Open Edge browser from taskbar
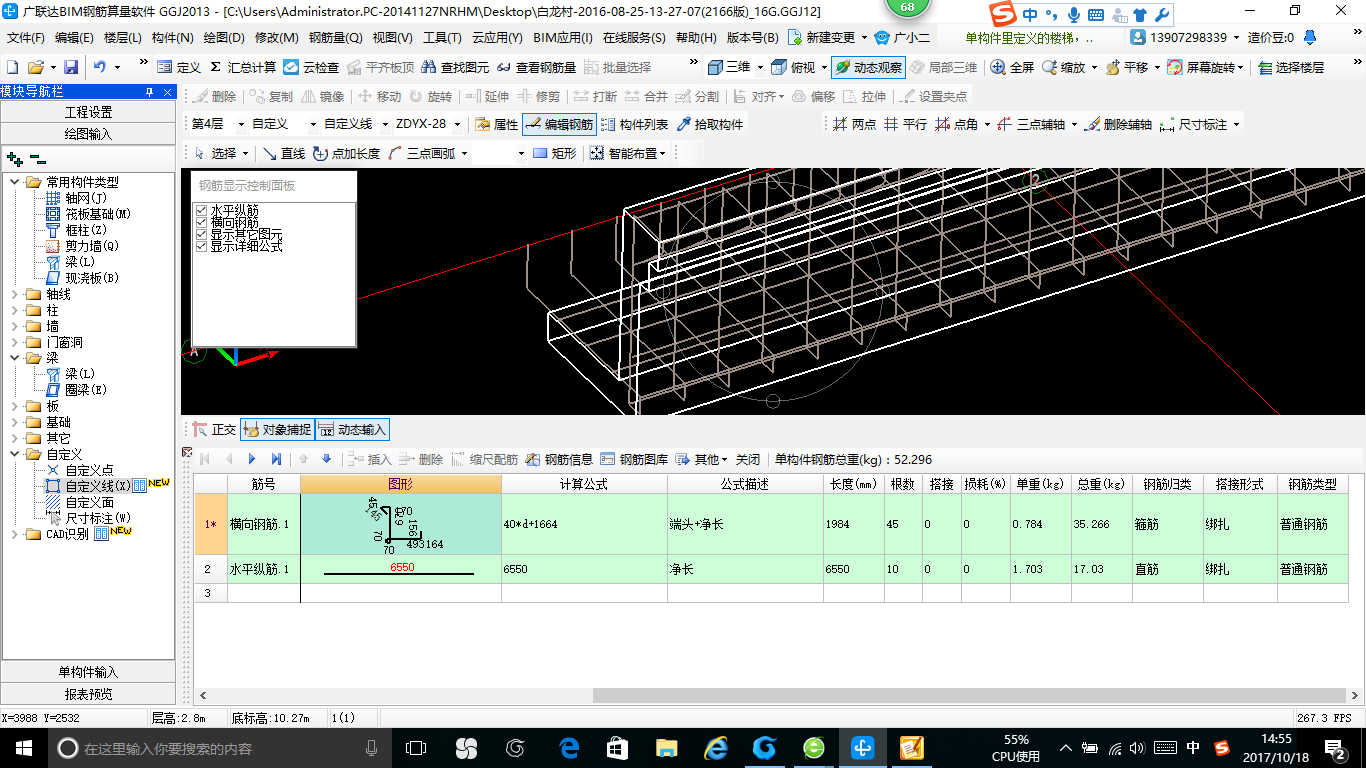This screenshot has width=1366, height=768. coord(570,747)
